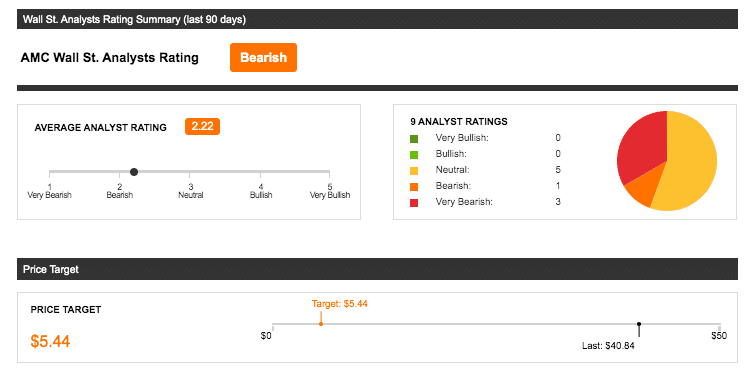Click the red Very Bearish pie slice

640,147
